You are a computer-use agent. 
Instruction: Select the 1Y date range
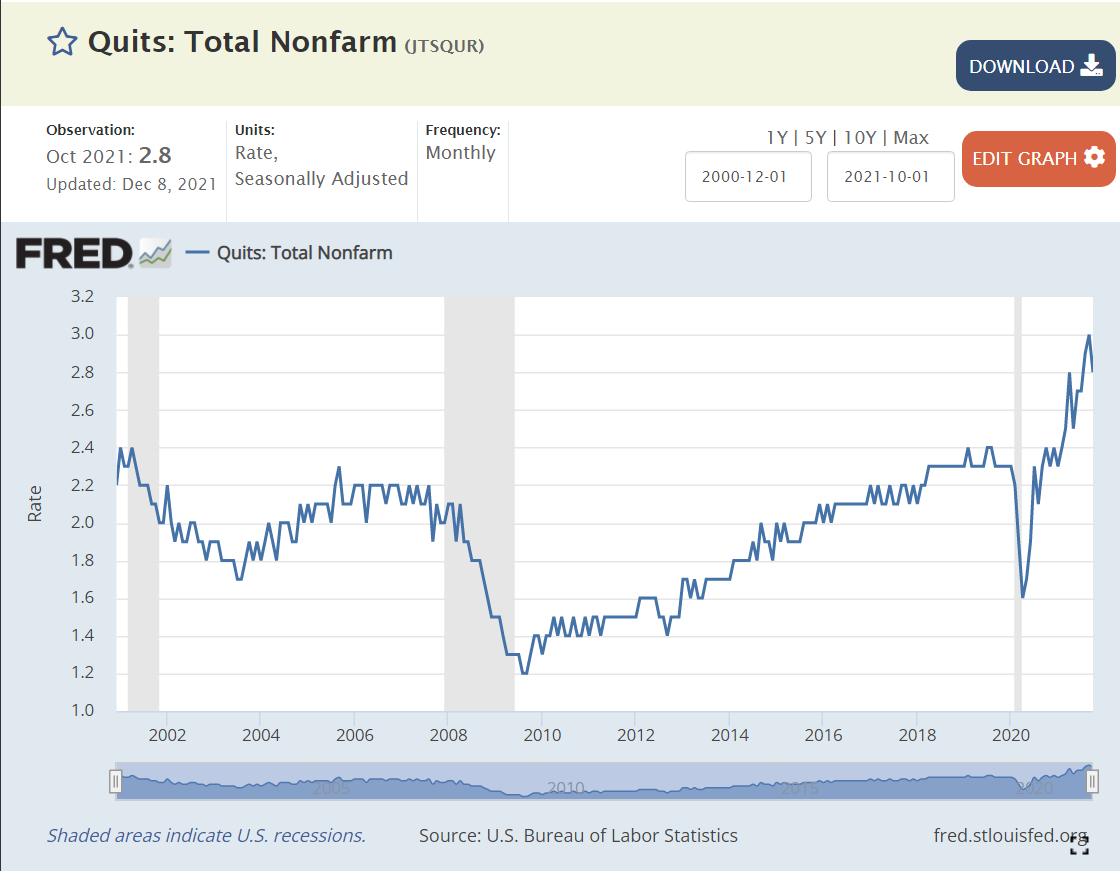pyautogui.click(x=777, y=138)
